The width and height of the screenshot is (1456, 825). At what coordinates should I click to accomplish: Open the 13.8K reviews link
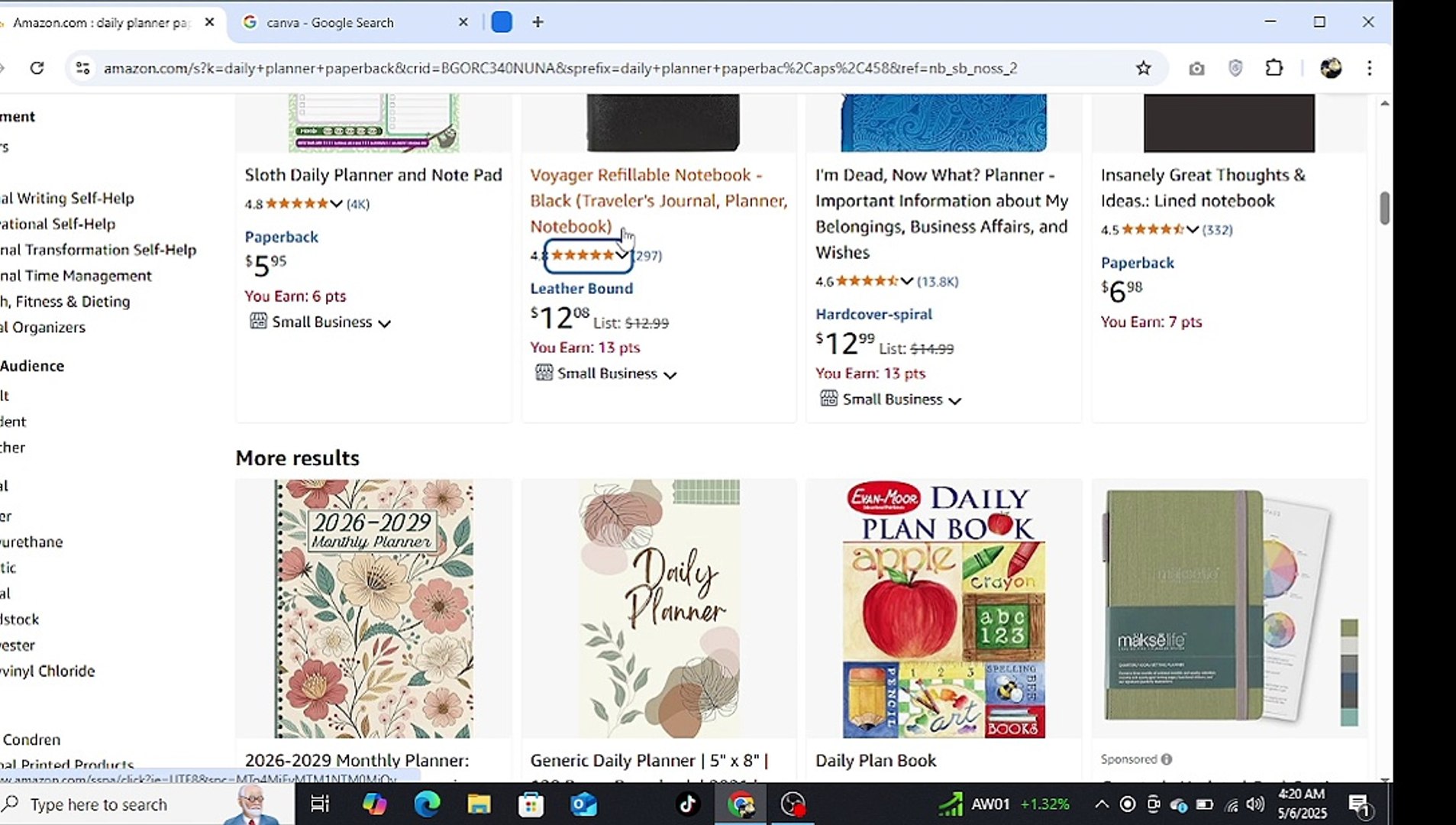938,282
